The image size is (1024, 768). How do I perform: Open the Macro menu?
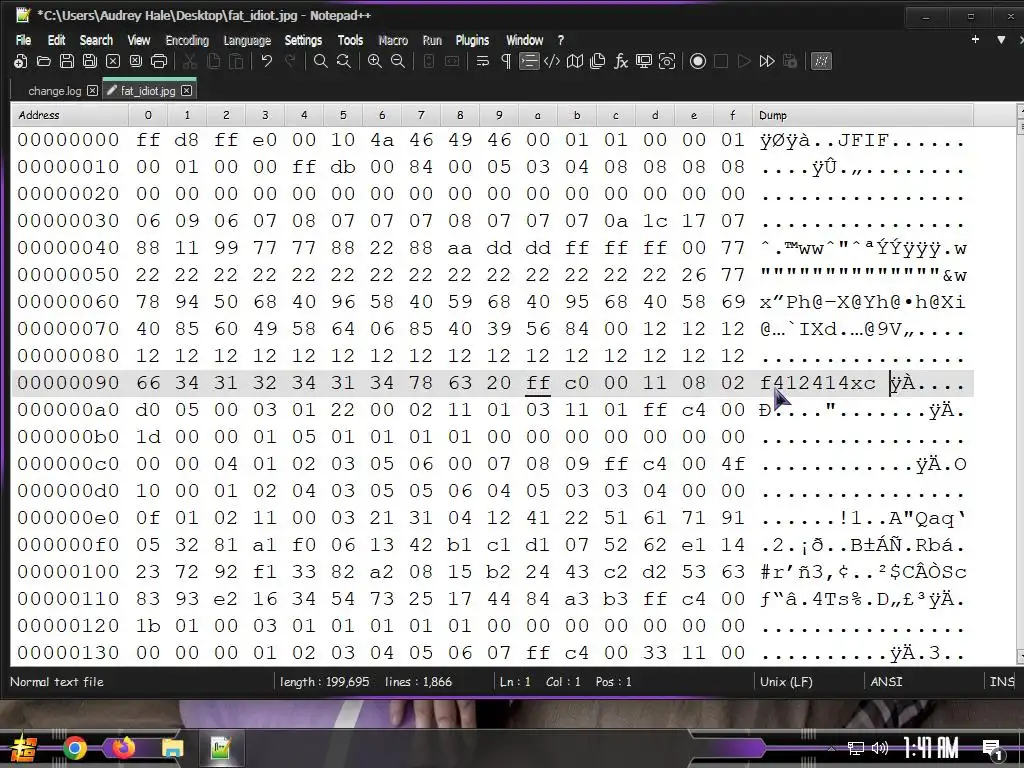pos(393,40)
